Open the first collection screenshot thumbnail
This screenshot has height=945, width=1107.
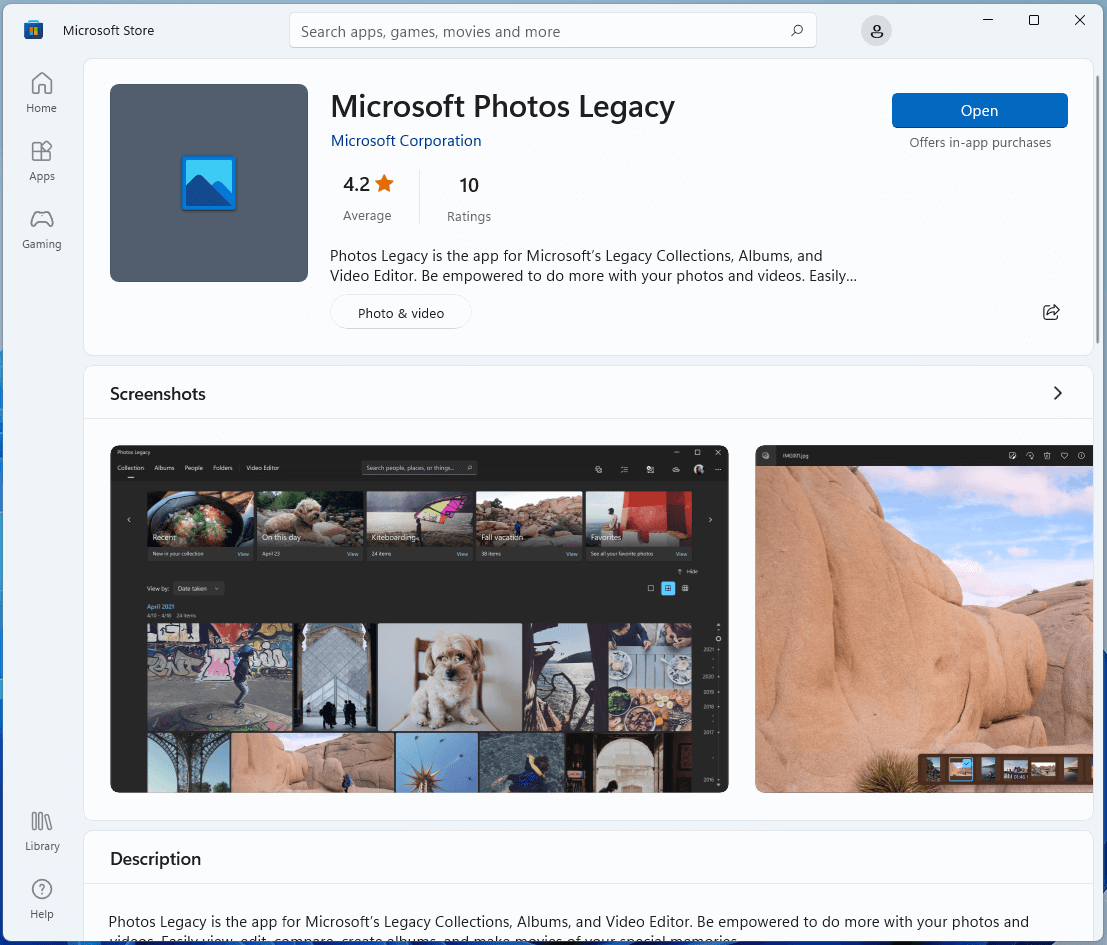419,619
